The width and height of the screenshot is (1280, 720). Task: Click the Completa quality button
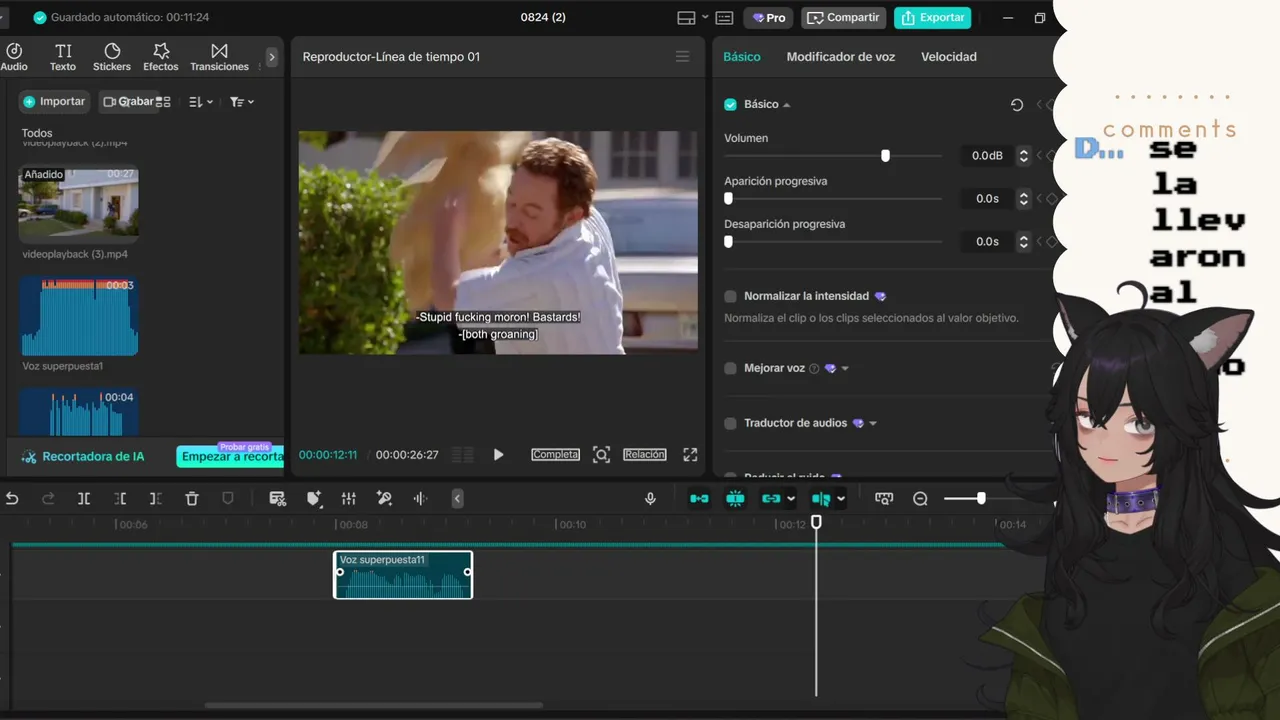pyautogui.click(x=555, y=455)
